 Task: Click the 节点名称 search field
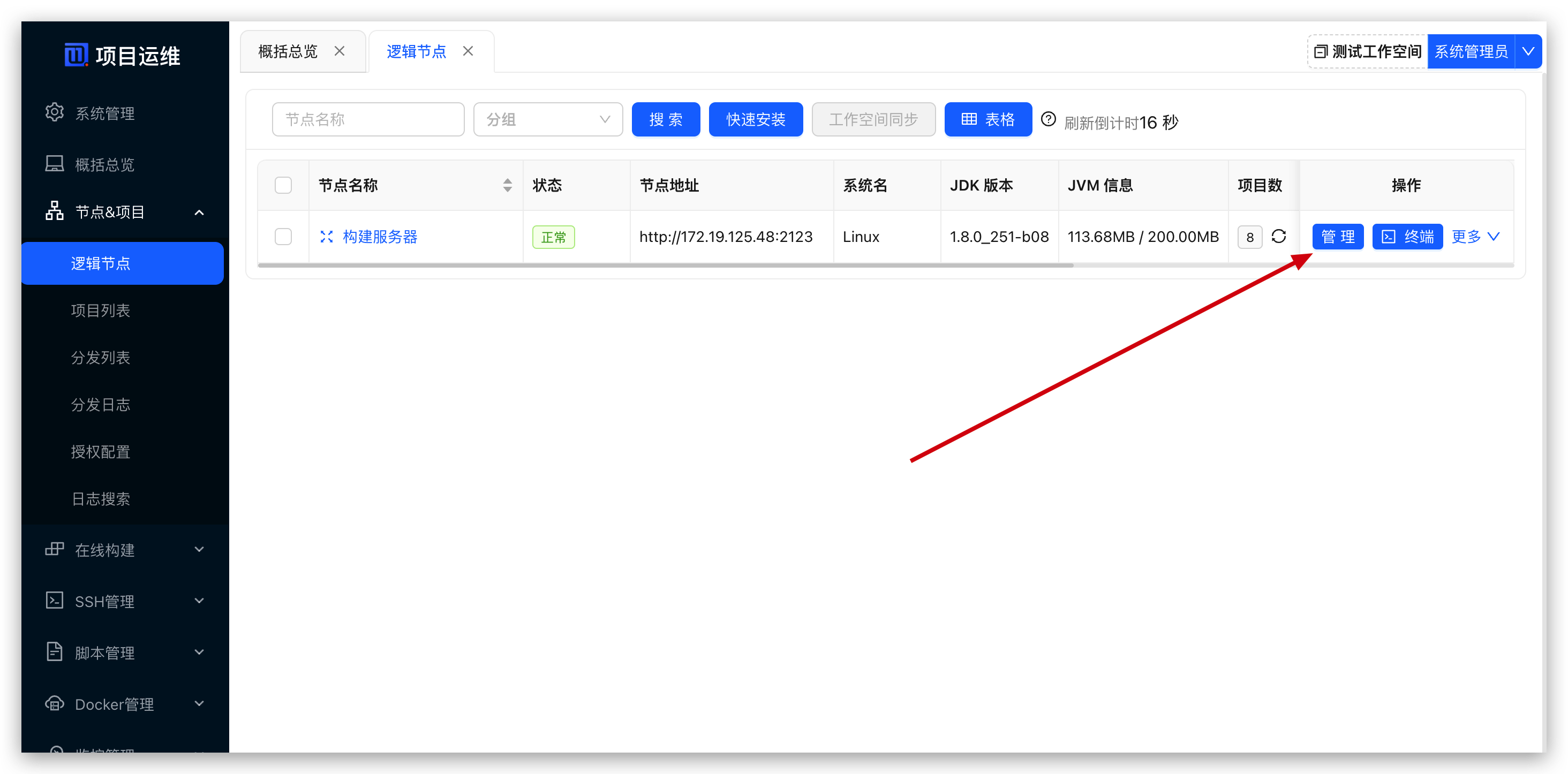tap(368, 119)
